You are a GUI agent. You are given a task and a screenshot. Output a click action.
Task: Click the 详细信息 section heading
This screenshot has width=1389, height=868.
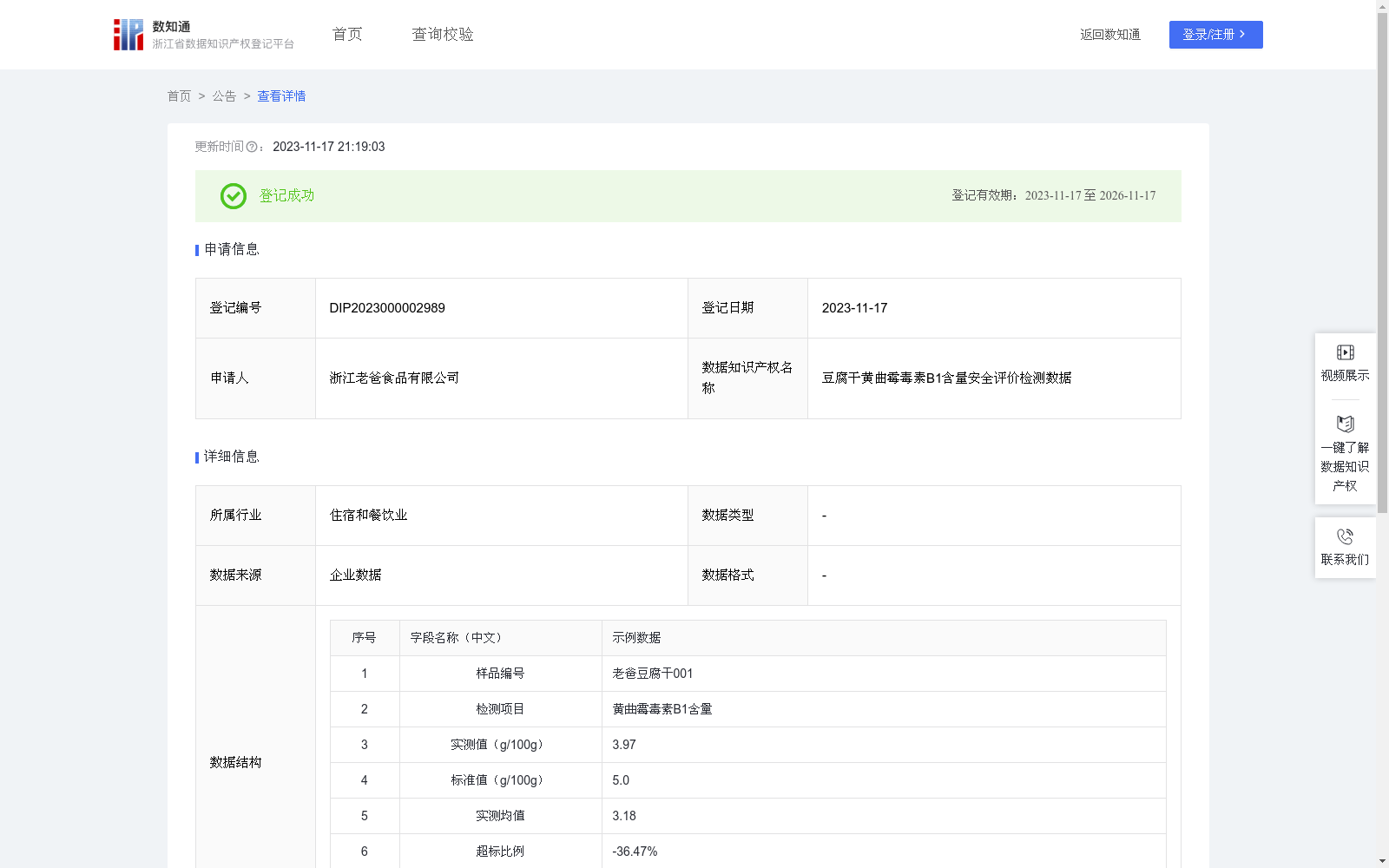coord(232,457)
